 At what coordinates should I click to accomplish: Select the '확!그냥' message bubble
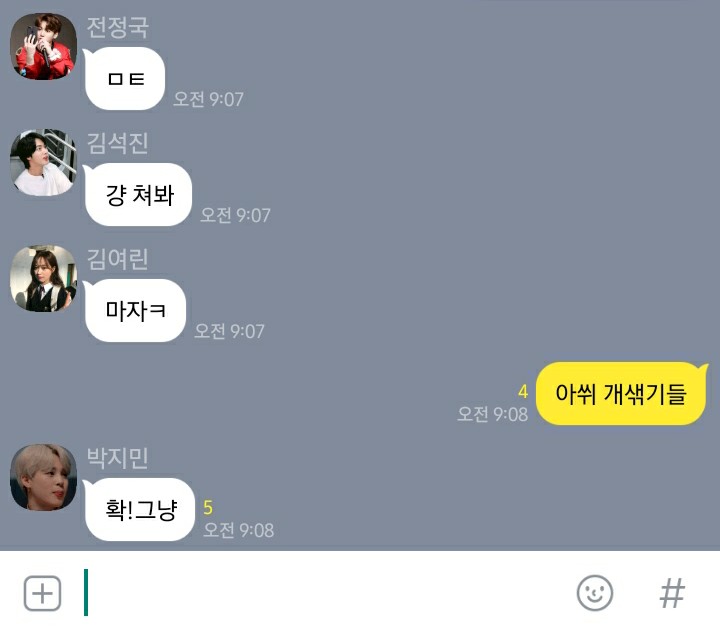point(139,510)
